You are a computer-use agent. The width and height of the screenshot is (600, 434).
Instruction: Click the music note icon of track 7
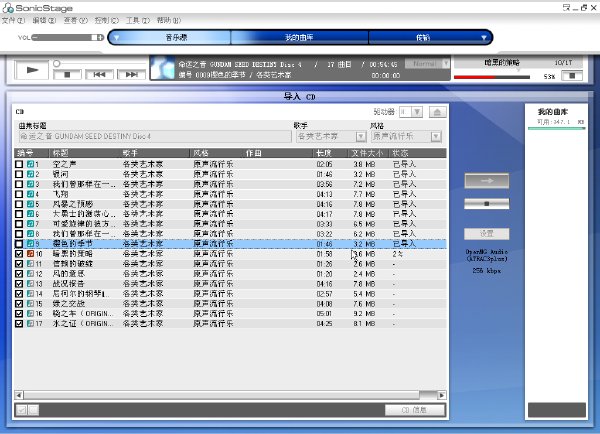pyautogui.click(x=31, y=224)
